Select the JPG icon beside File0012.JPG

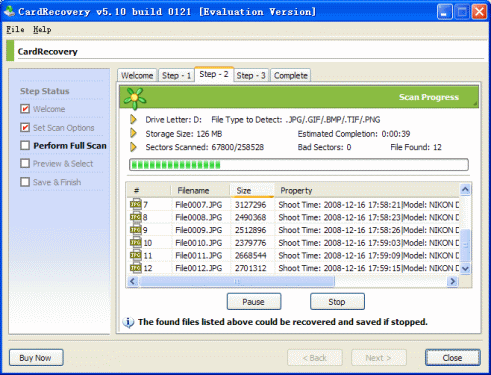[135, 268]
